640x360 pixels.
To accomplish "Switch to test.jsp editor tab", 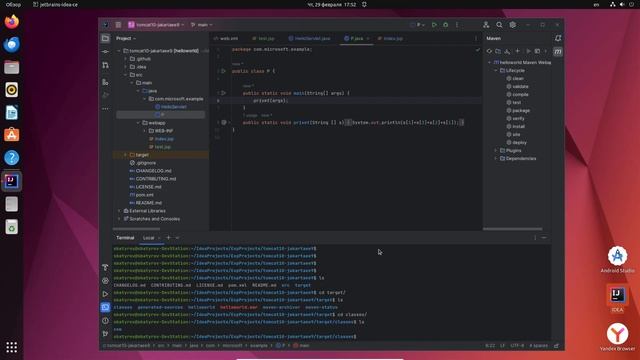I will click(264, 38).
